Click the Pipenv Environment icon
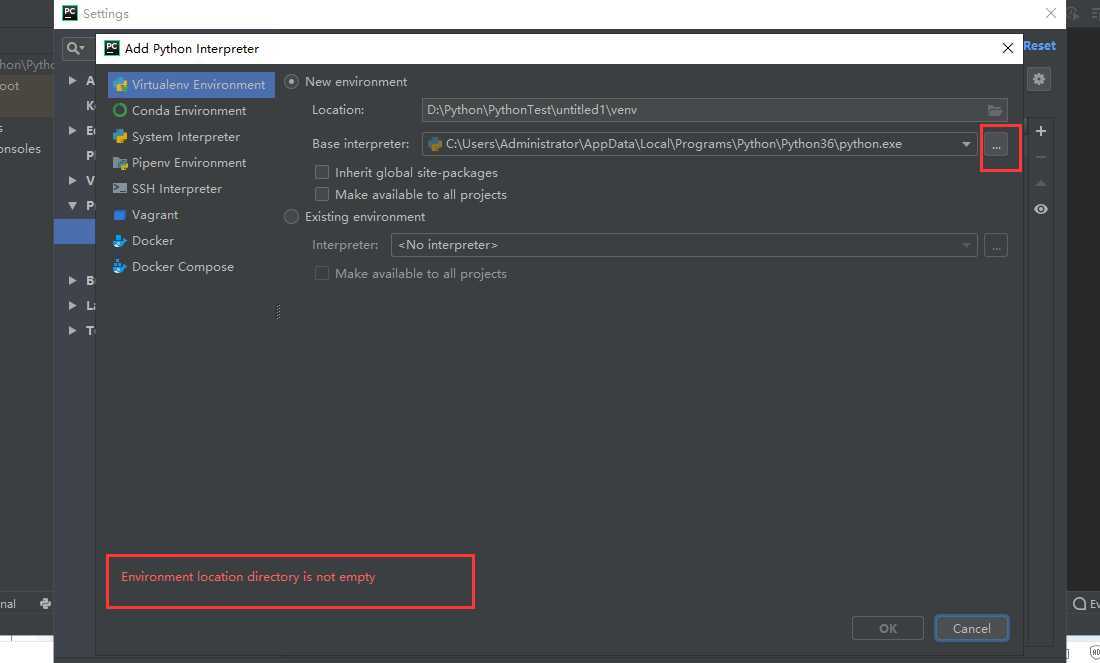The image size is (1100, 663). pos(120,163)
